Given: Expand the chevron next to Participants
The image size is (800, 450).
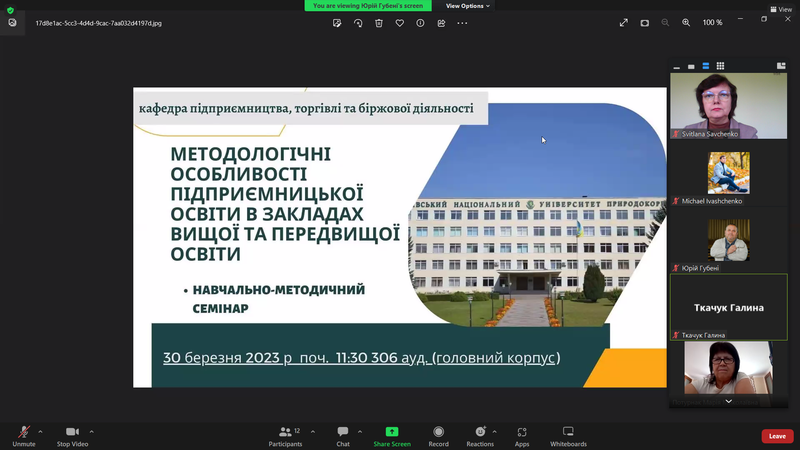Looking at the screenshot, I should coord(313,432).
